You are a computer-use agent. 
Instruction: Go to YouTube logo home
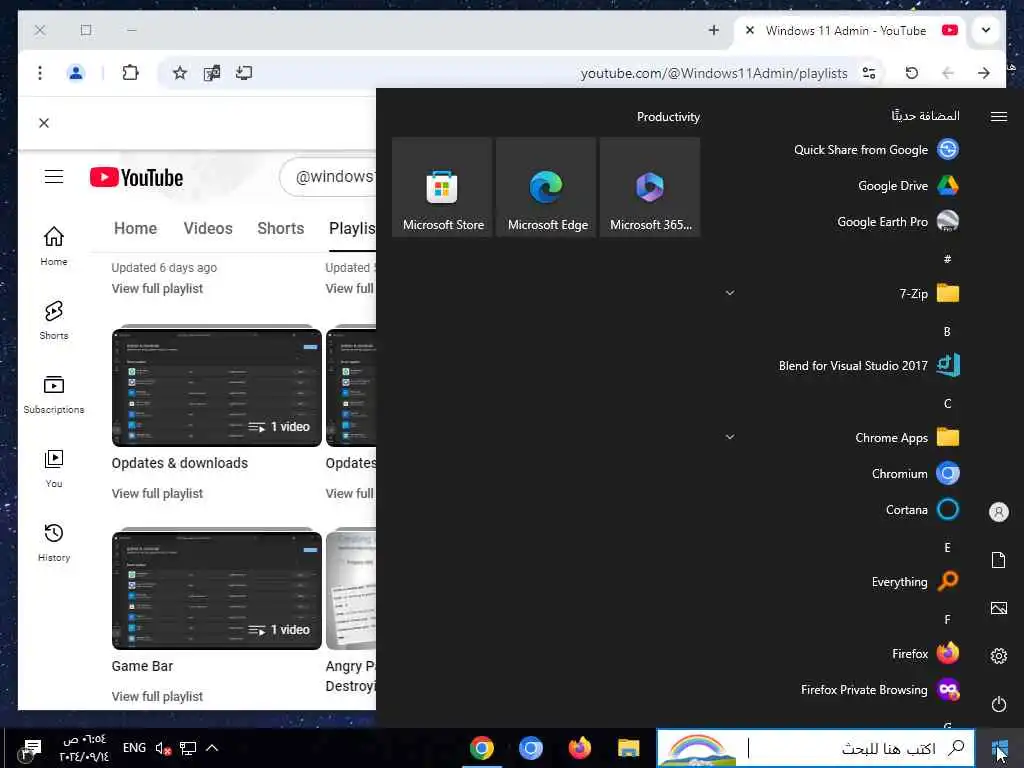tap(136, 177)
